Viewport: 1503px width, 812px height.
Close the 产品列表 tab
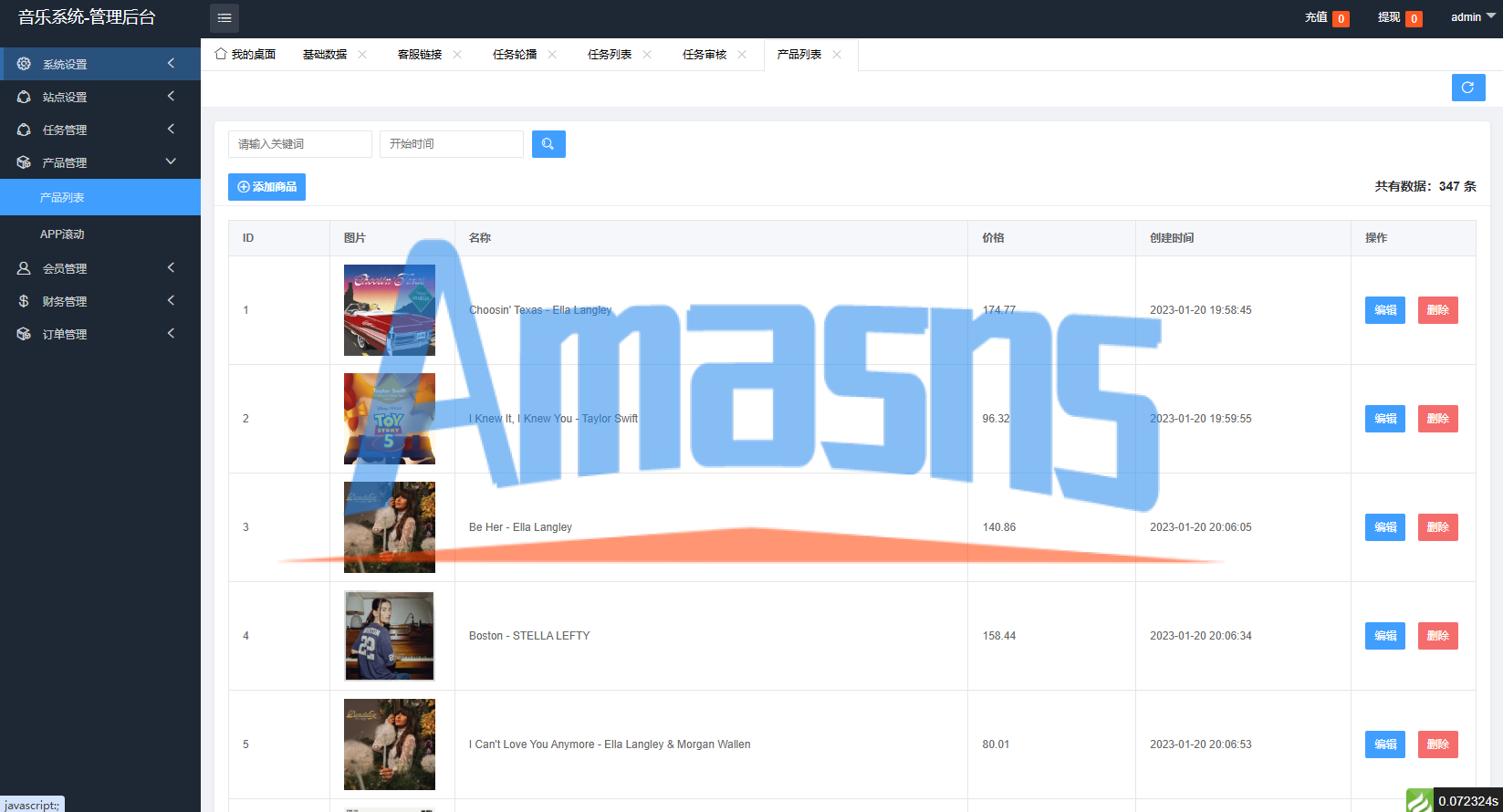[x=837, y=55]
